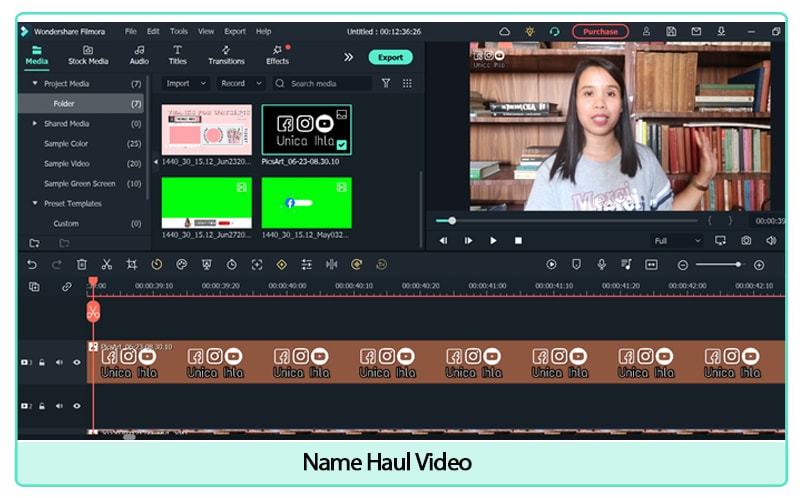The image size is (800, 498).
Task: Switch to the Titles tab
Action: point(177,55)
